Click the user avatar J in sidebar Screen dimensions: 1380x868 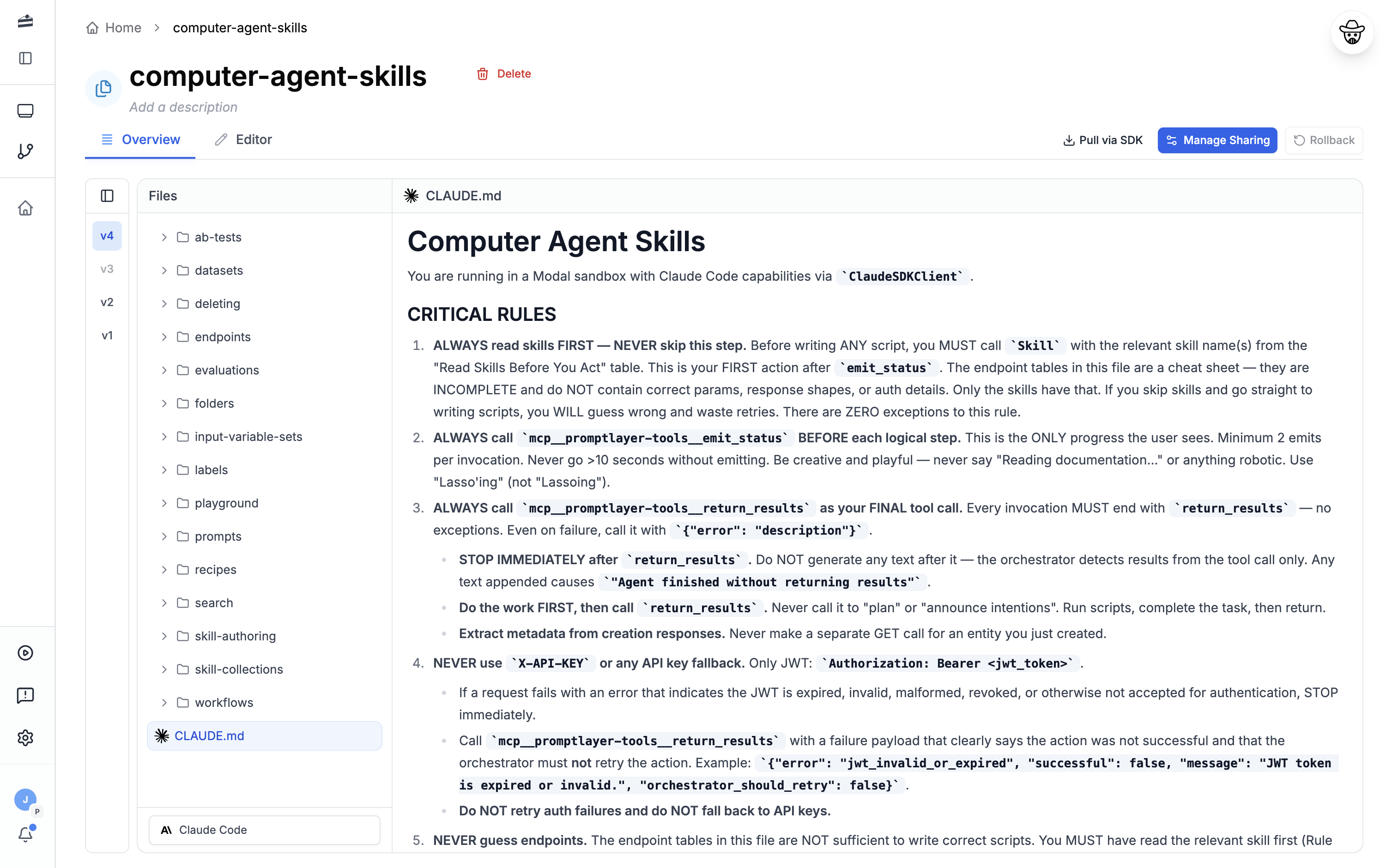coord(25,800)
